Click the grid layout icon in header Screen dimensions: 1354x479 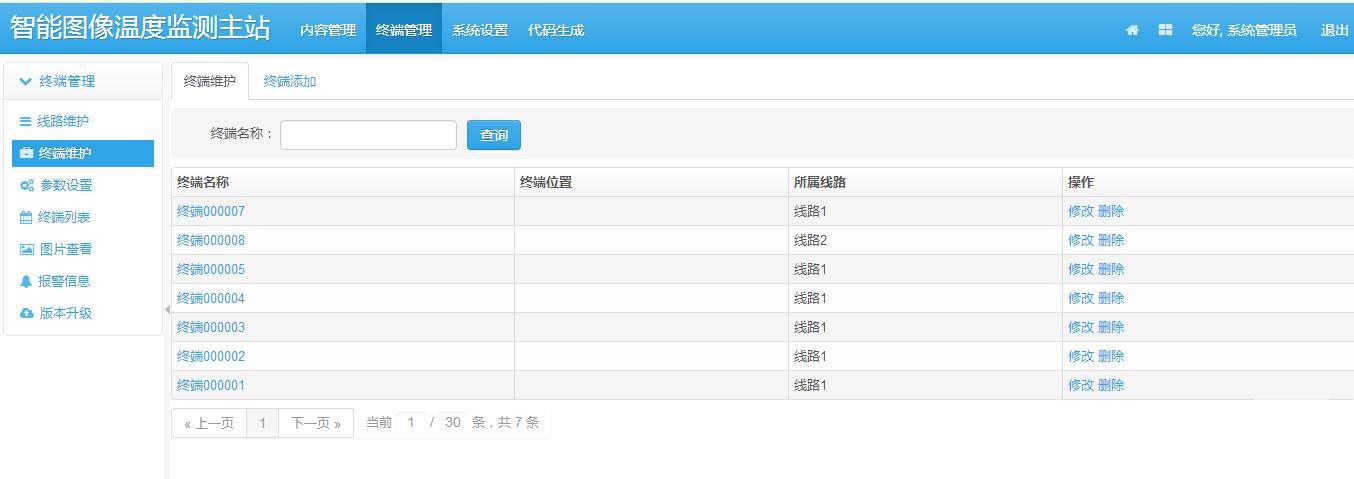pyautogui.click(x=1165, y=30)
